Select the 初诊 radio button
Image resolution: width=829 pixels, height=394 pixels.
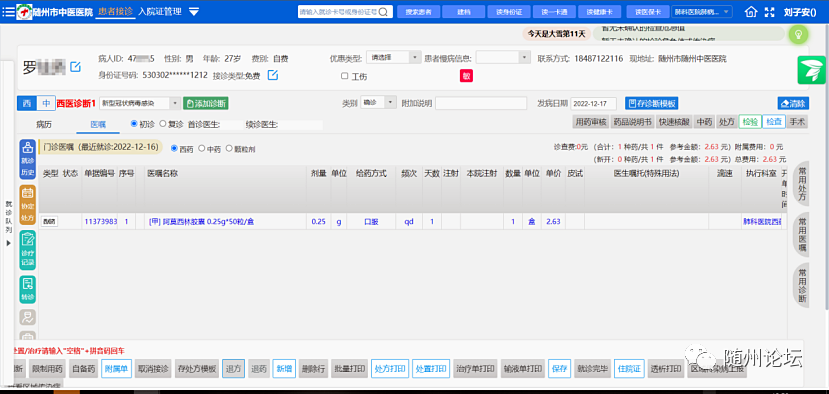pos(134,124)
